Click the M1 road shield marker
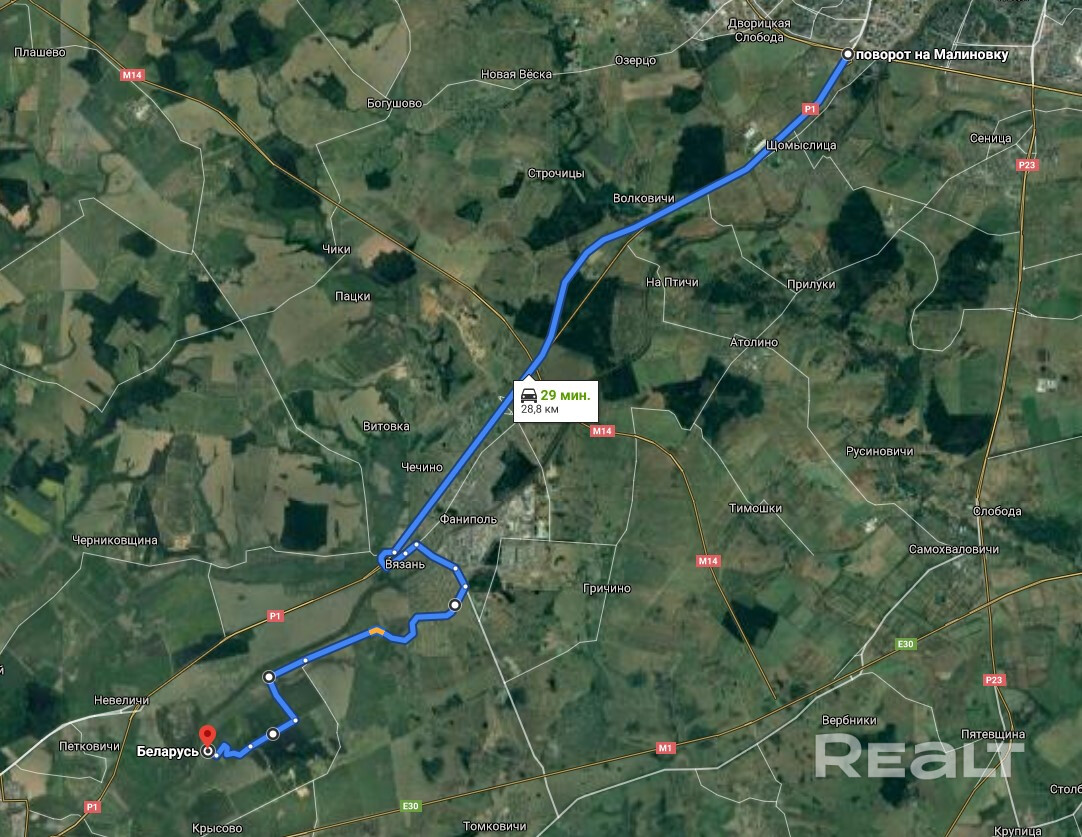Image resolution: width=1082 pixels, height=837 pixels. [x=665, y=748]
